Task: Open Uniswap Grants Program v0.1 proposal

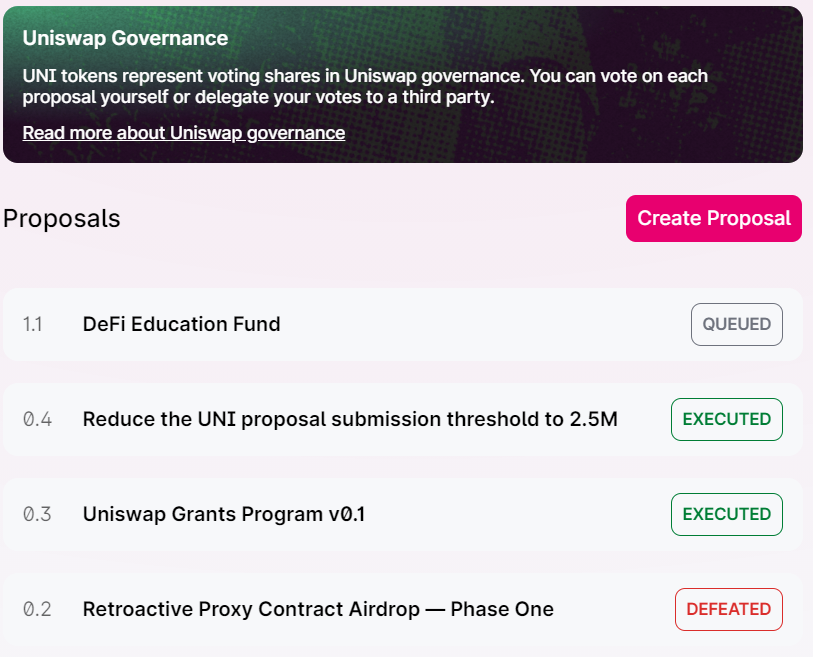Action: (x=224, y=514)
